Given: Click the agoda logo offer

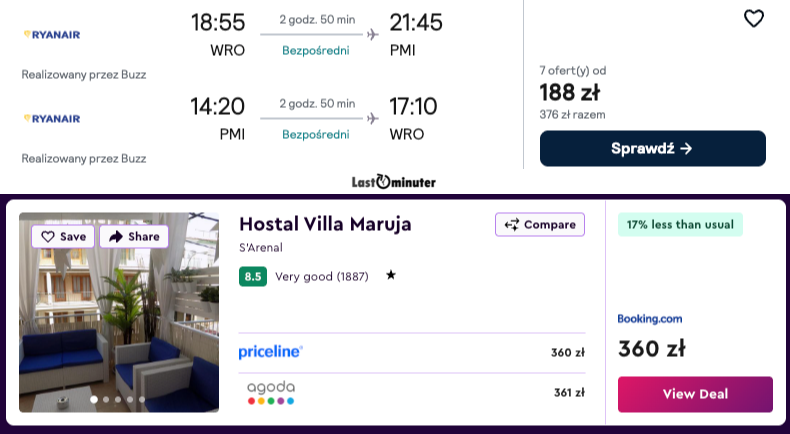Looking at the screenshot, I should (x=271, y=392).
